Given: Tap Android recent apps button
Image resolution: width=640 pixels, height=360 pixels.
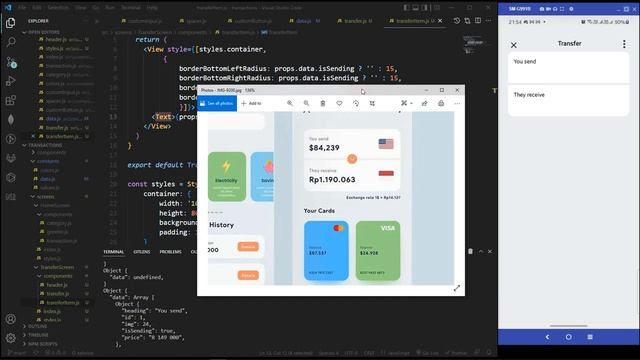Looking at the screenshot, I should click(x=590, y=337).
